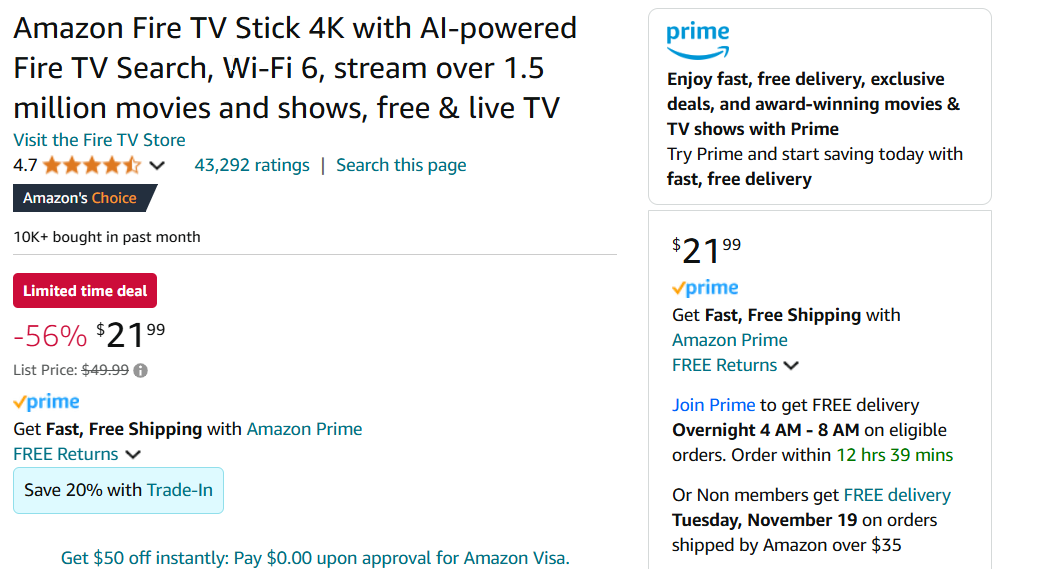
Task: Click Amazon Prime link beside Free Shipping text
Action: [304, 429]
